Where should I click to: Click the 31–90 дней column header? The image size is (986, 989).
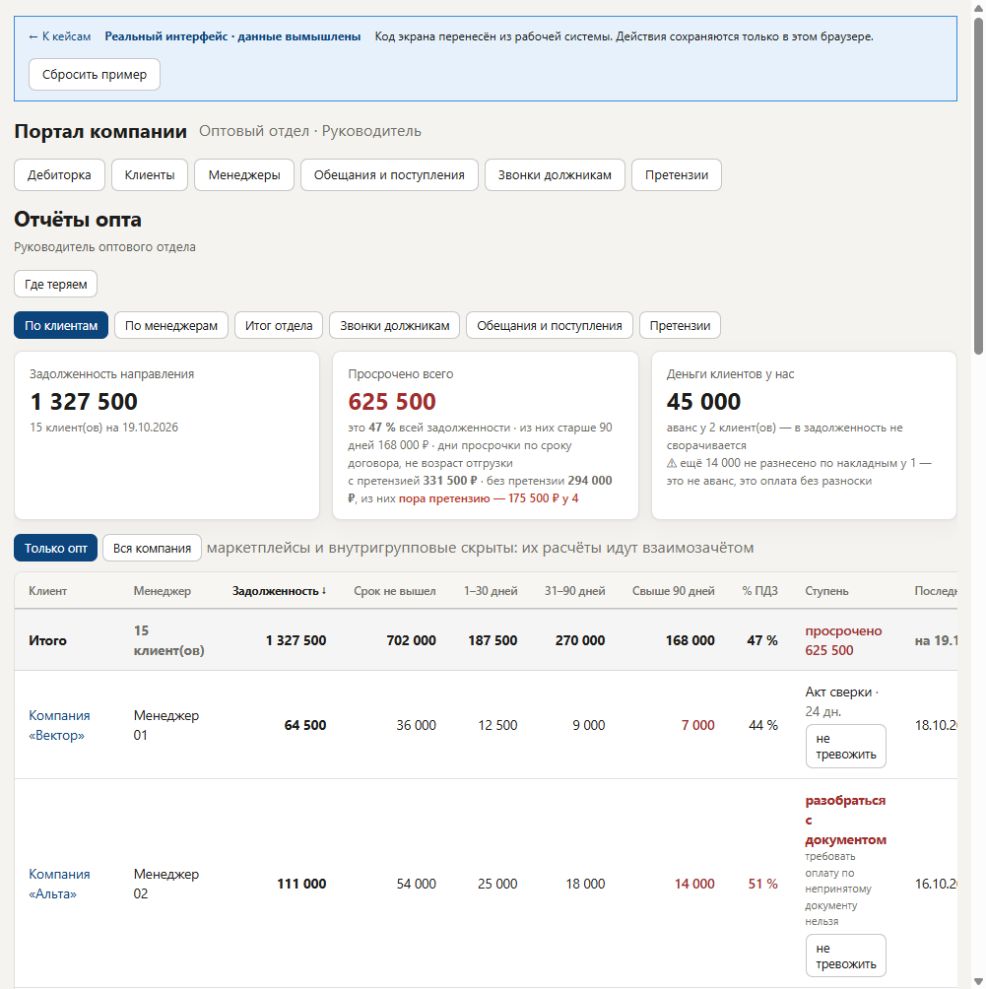(x=575, y=591)
